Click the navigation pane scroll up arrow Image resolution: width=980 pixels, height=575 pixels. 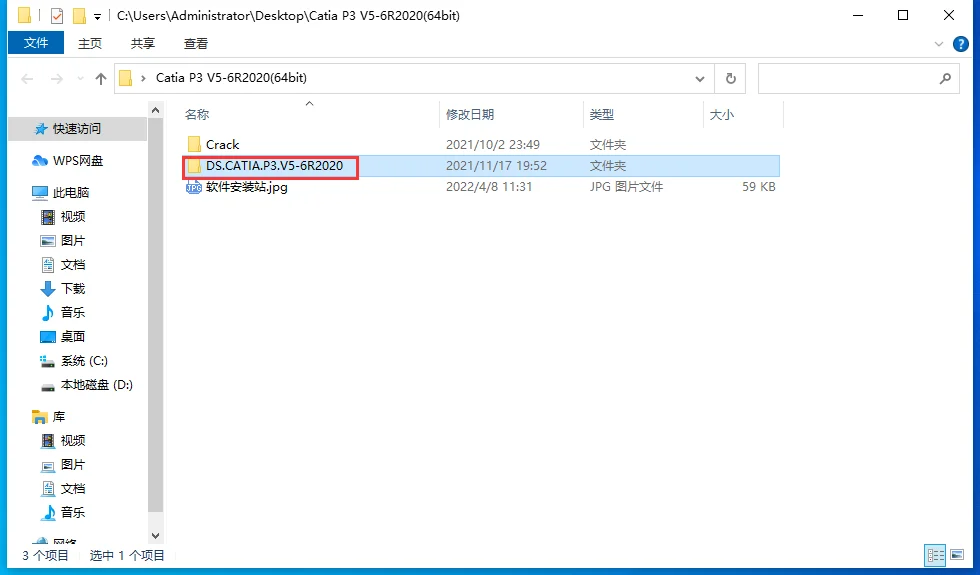click(156, 111)
